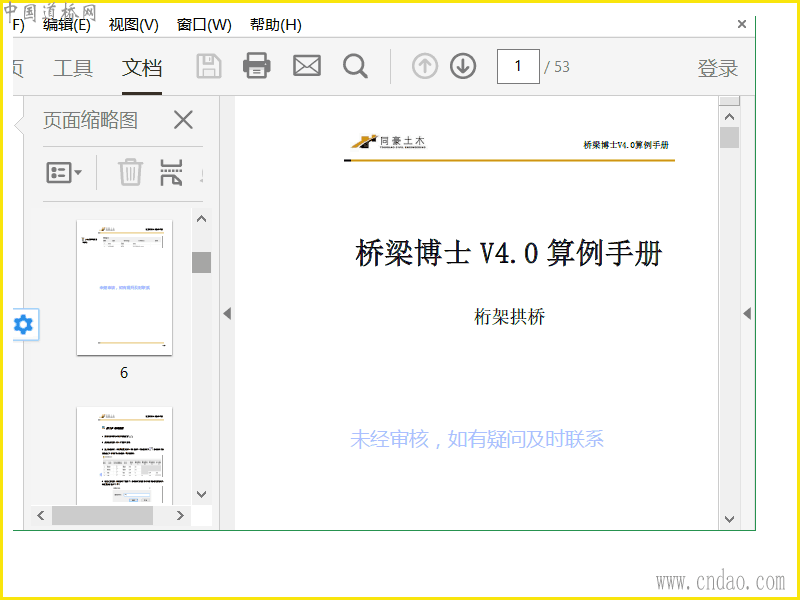Viewport: 800px width, 600px height.
Task: Delete selected page with trash icon
Action: coord(130,172)
